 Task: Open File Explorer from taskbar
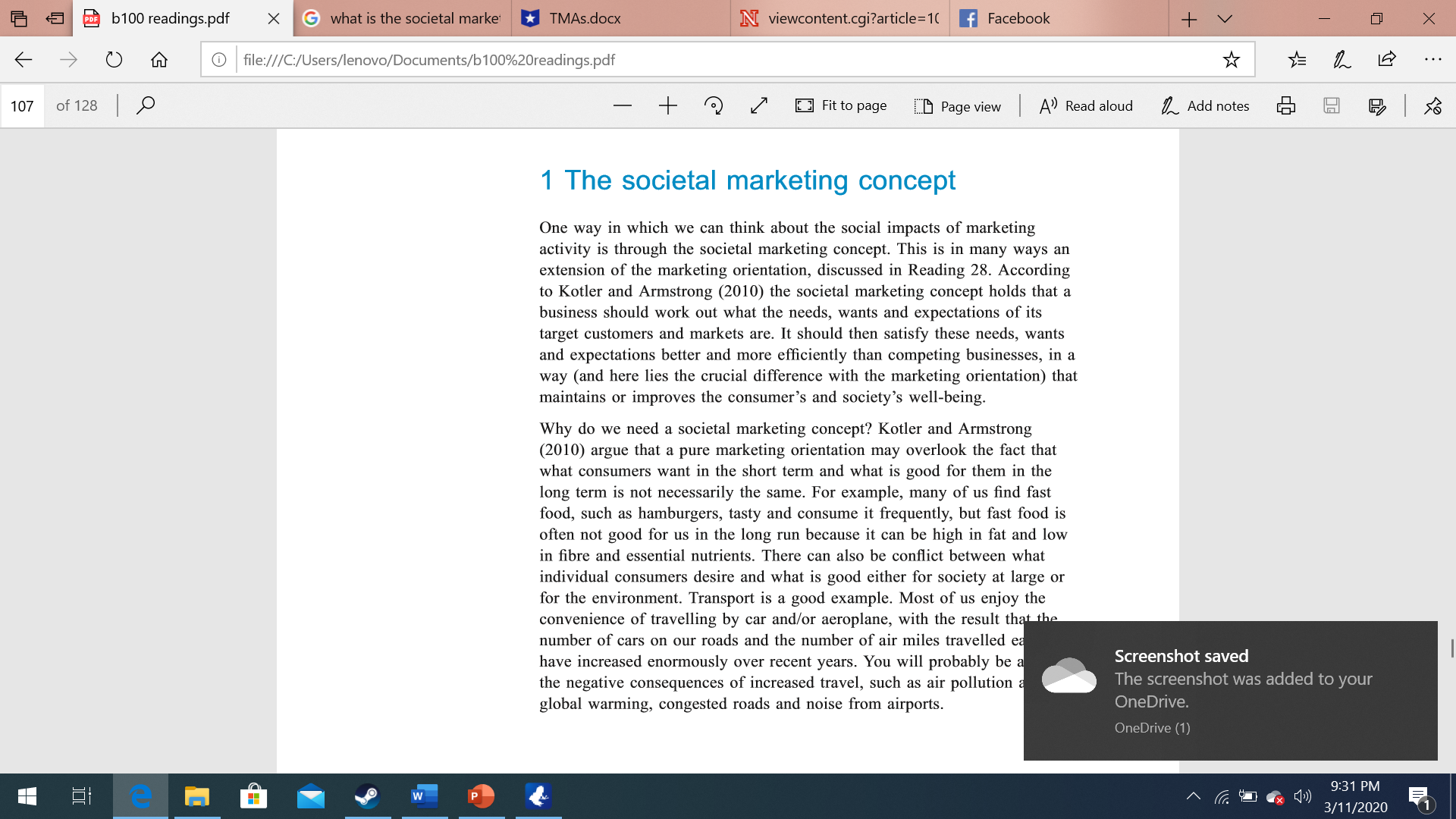(x=197, y=796)
